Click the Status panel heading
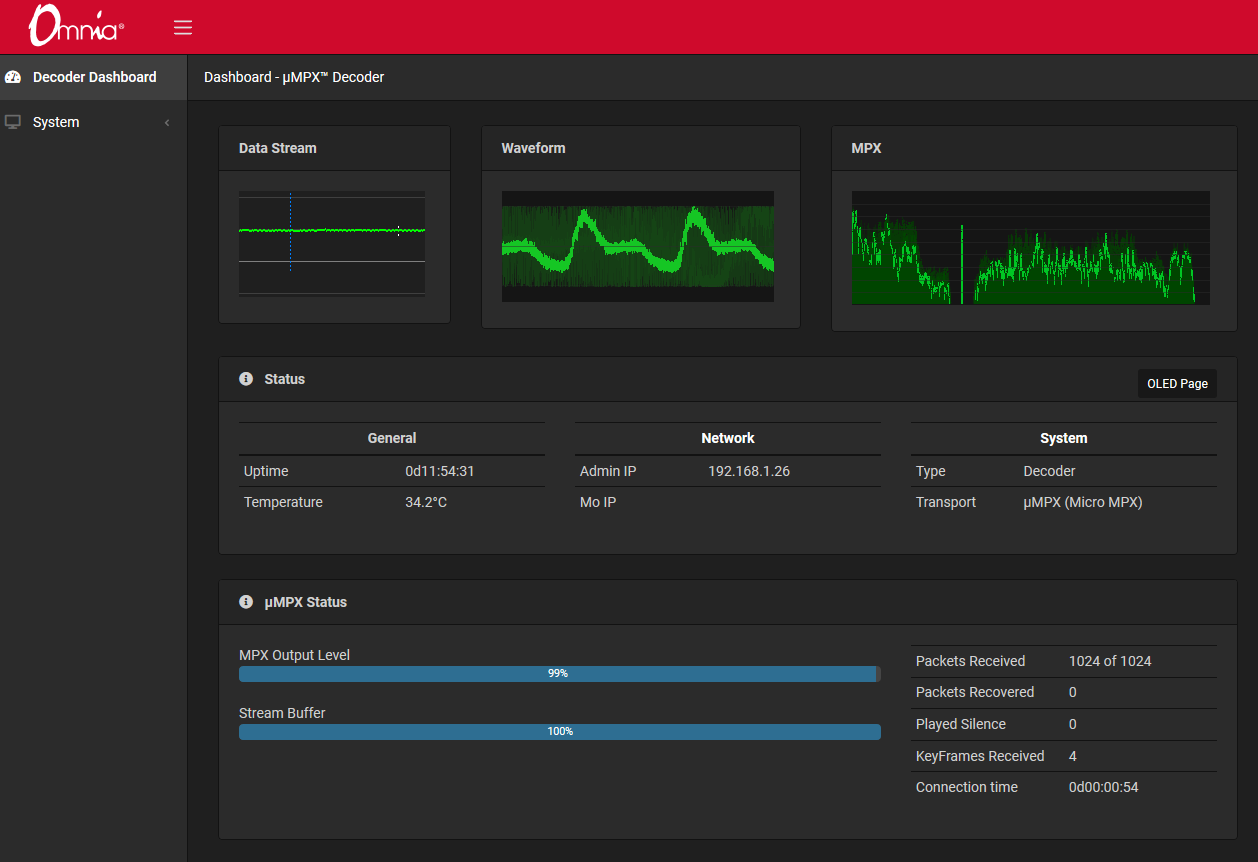This screenshot has width=1258, height=862. (285, 379)
